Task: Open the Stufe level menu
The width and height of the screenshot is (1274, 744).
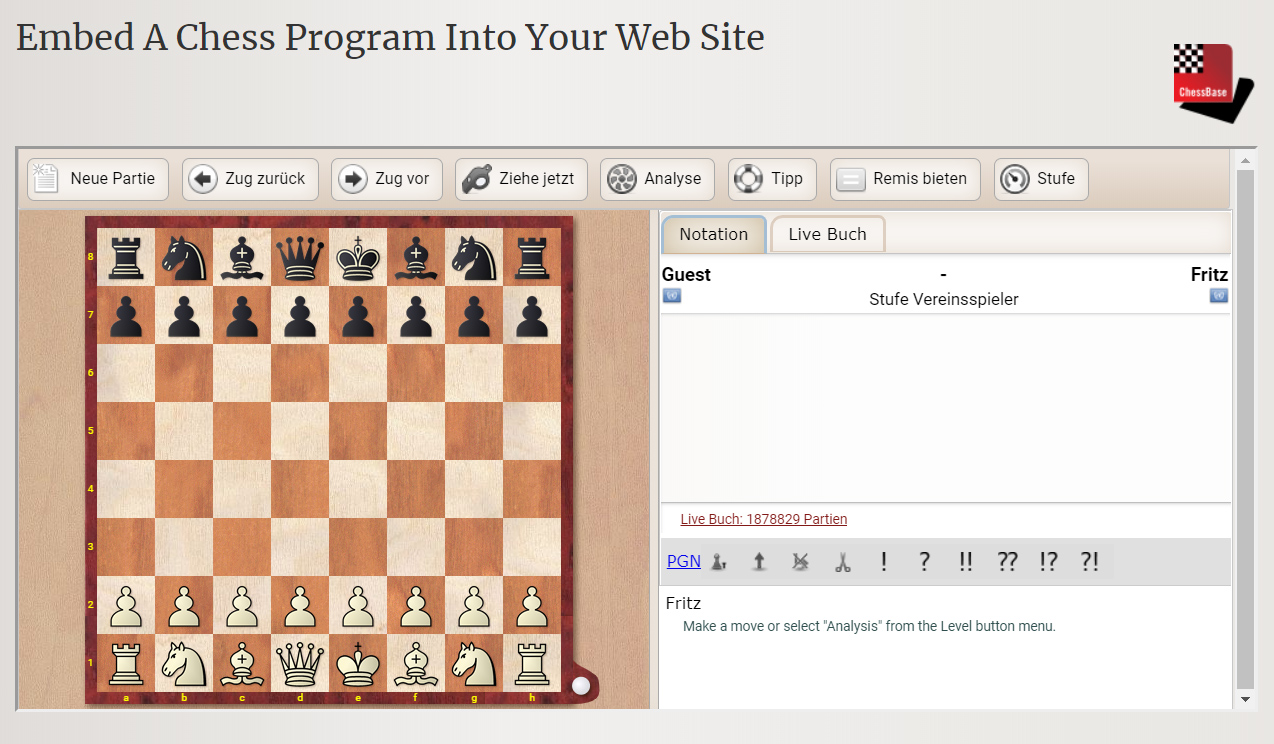Action: (1040, 179)
